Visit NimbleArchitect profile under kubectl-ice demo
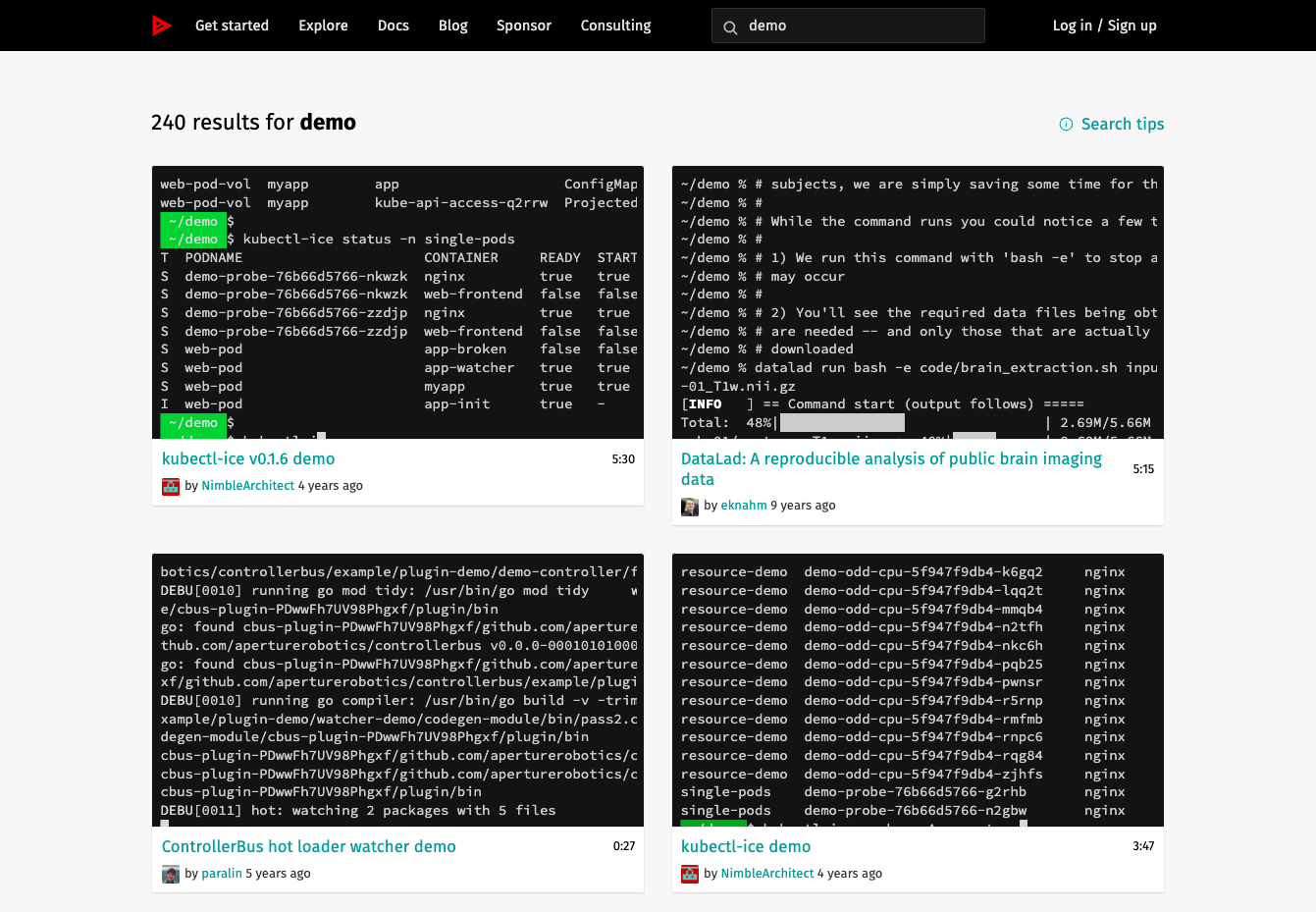The height and width of the screenshot is (912, 1316). click(x=767, y=874)
